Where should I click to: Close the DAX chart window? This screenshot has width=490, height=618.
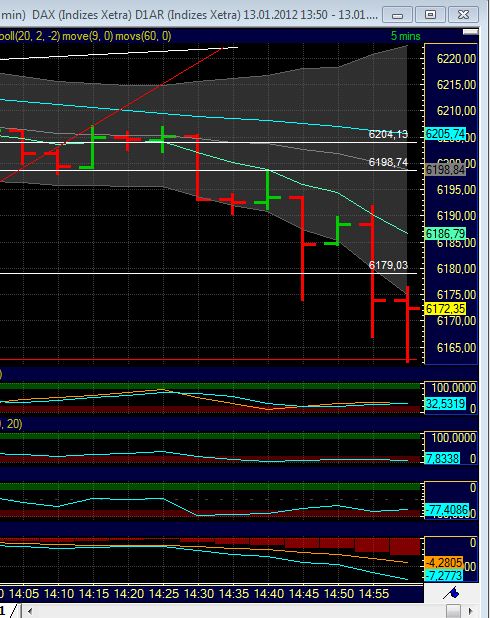pyautogui.click(x=464, y=15)
